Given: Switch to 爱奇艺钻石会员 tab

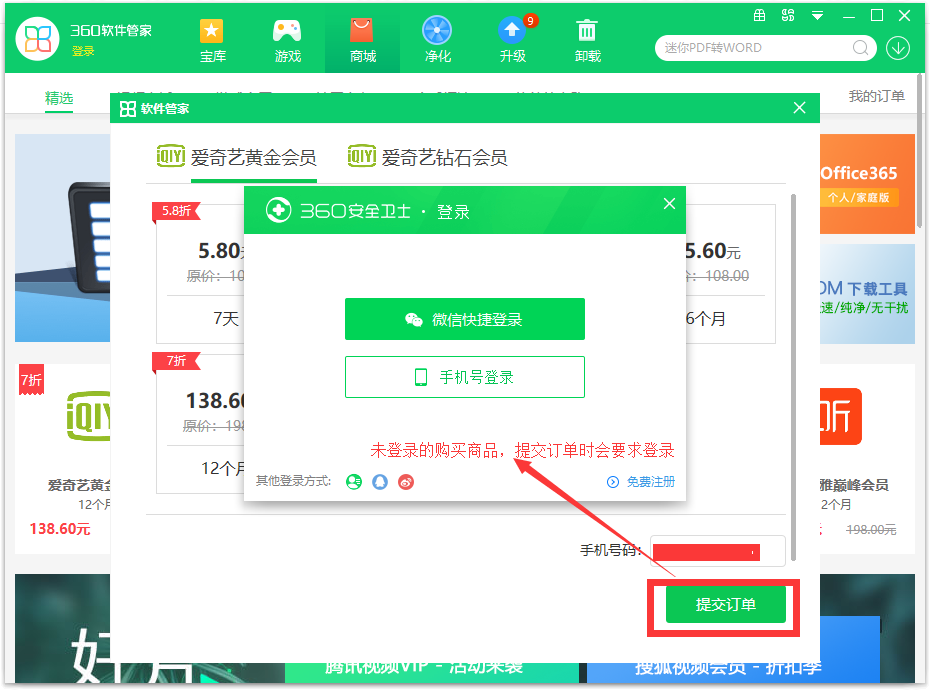Looking at the screenshot, I should point(427,157).
